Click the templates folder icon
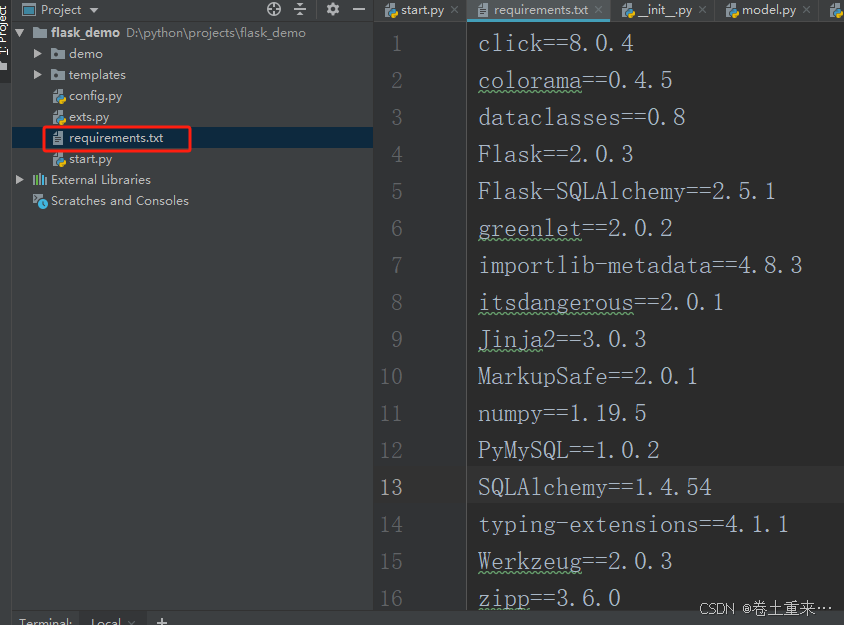The image size is (844, 625). pos(58,75)
